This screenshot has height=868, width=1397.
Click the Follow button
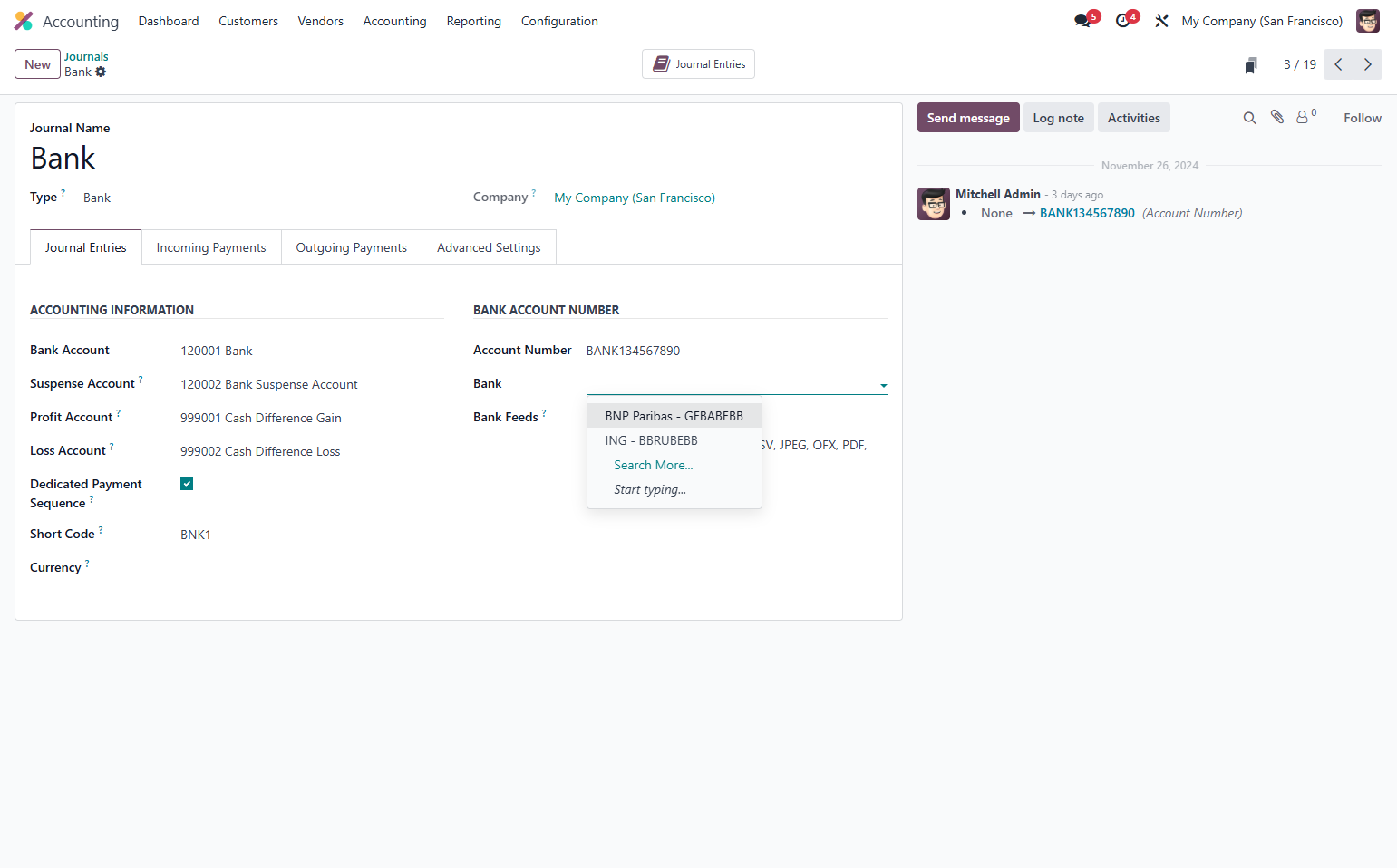(x=1363, y=118)
